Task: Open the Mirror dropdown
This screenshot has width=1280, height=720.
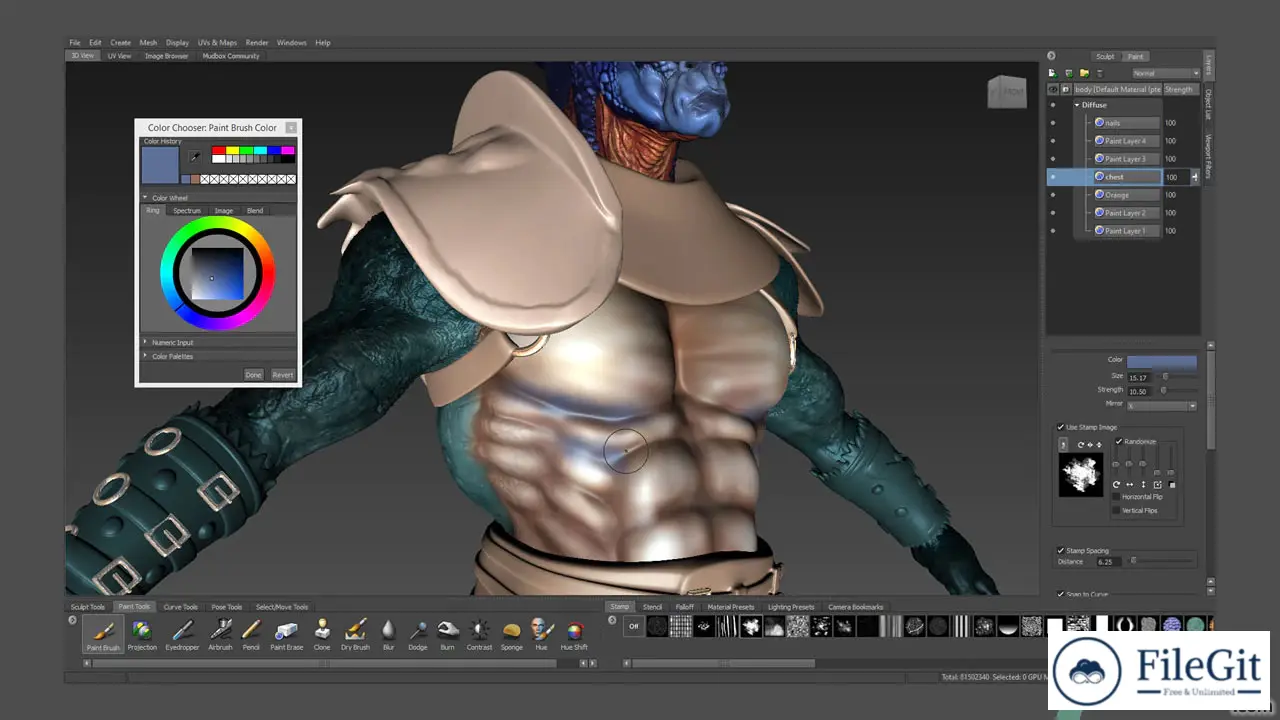Action: [x=1161, y=405]
